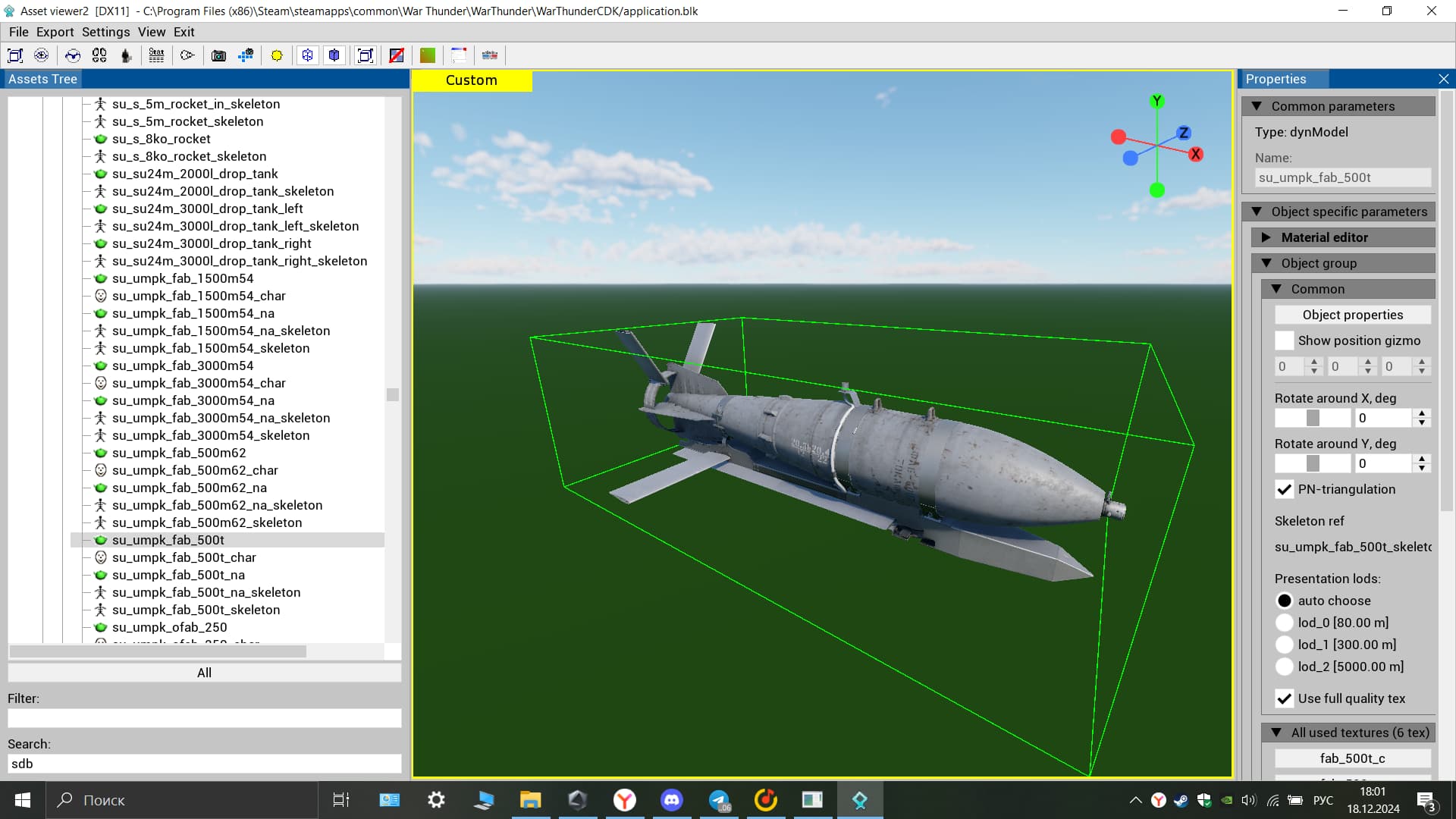Click the zoom-and-center frame toolbar icon

15,55
